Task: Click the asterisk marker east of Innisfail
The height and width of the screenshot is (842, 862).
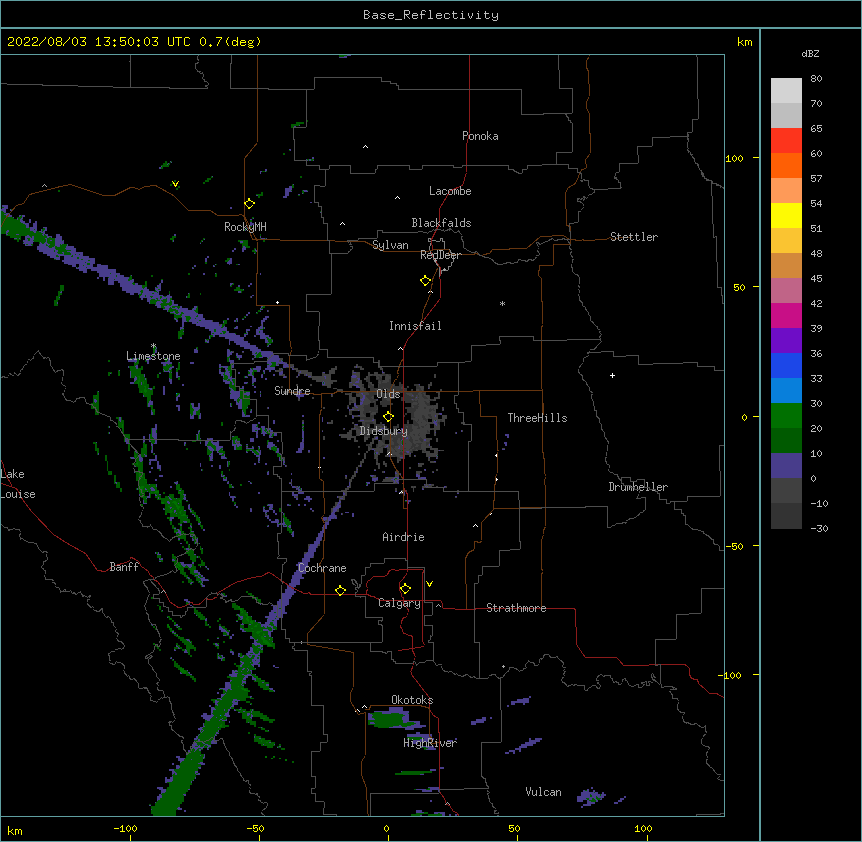Action: [502, 303]
